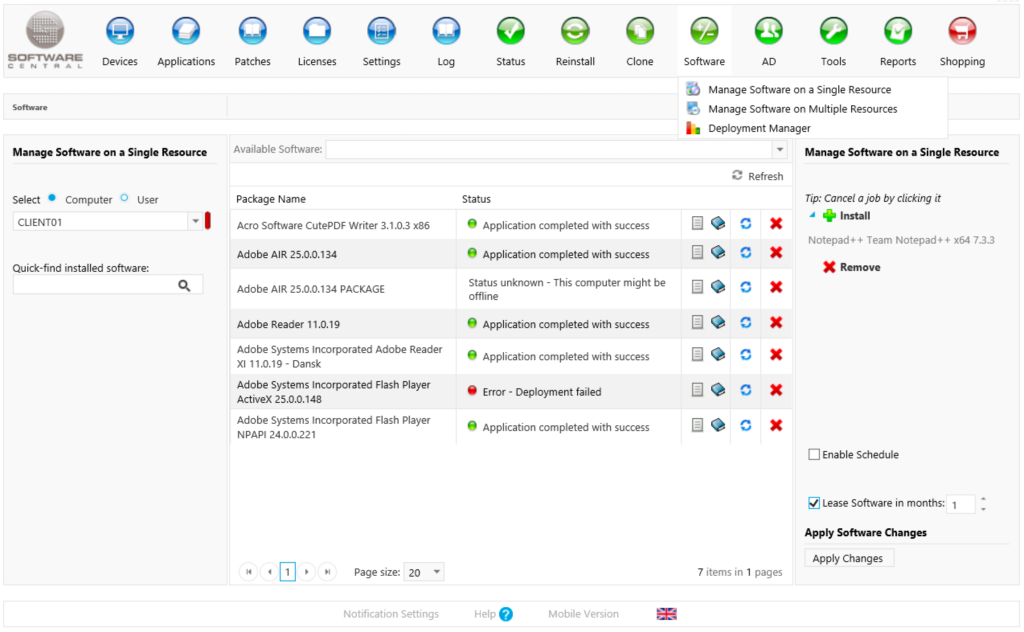1024x632 pixels.
Task: Sort by Status column header
Action: click(476, 199)
